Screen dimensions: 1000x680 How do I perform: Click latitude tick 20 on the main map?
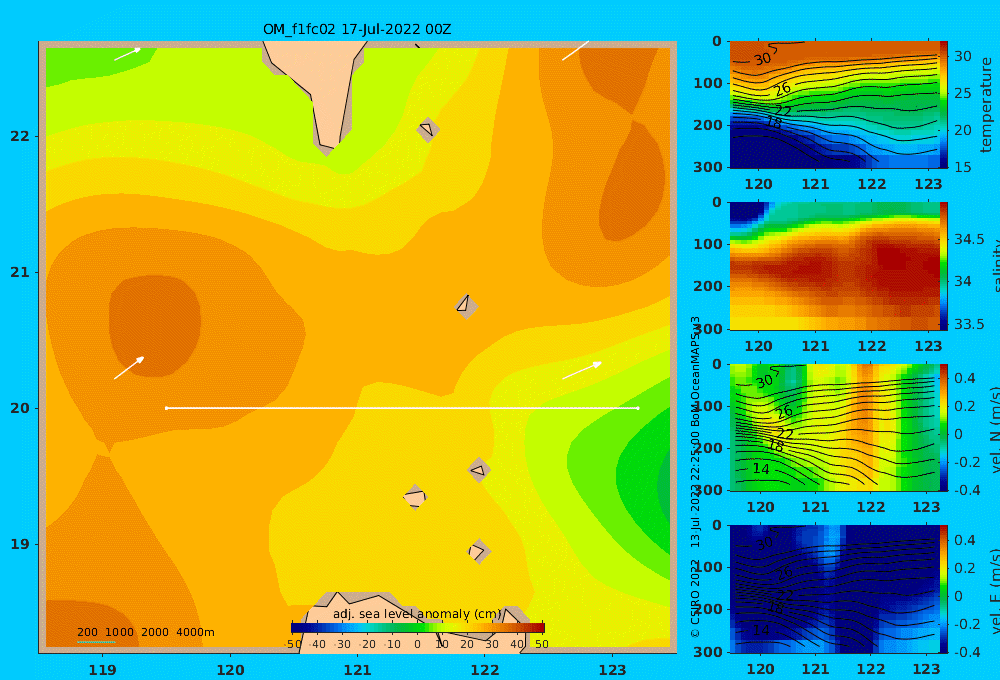point(20,408)
